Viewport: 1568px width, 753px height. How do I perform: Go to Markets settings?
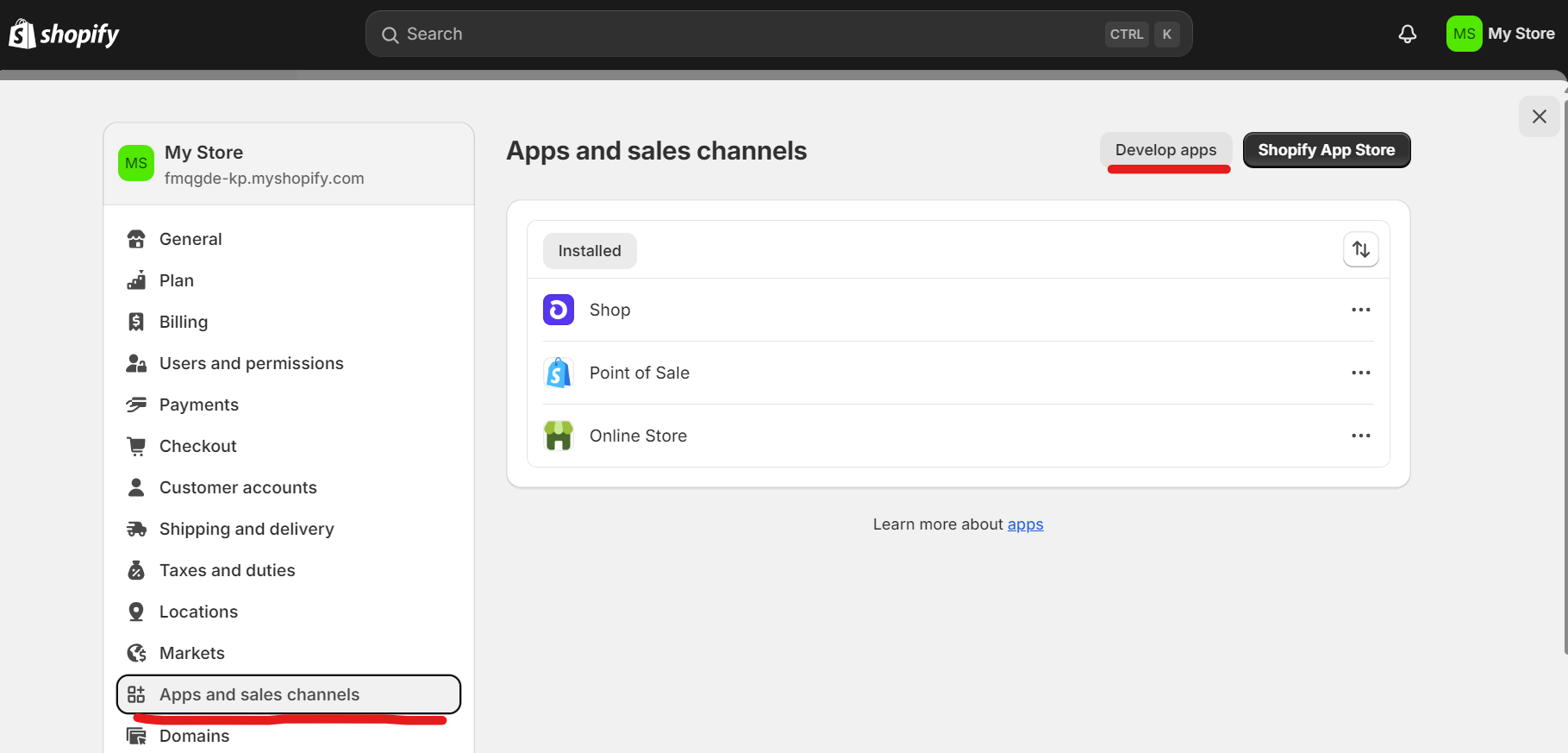click(289, 653)
